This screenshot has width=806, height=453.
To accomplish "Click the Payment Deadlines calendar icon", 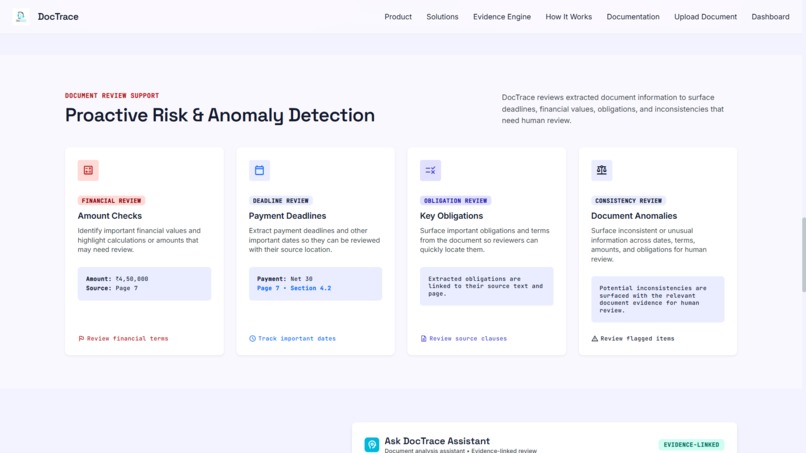I will click(259, 170).
